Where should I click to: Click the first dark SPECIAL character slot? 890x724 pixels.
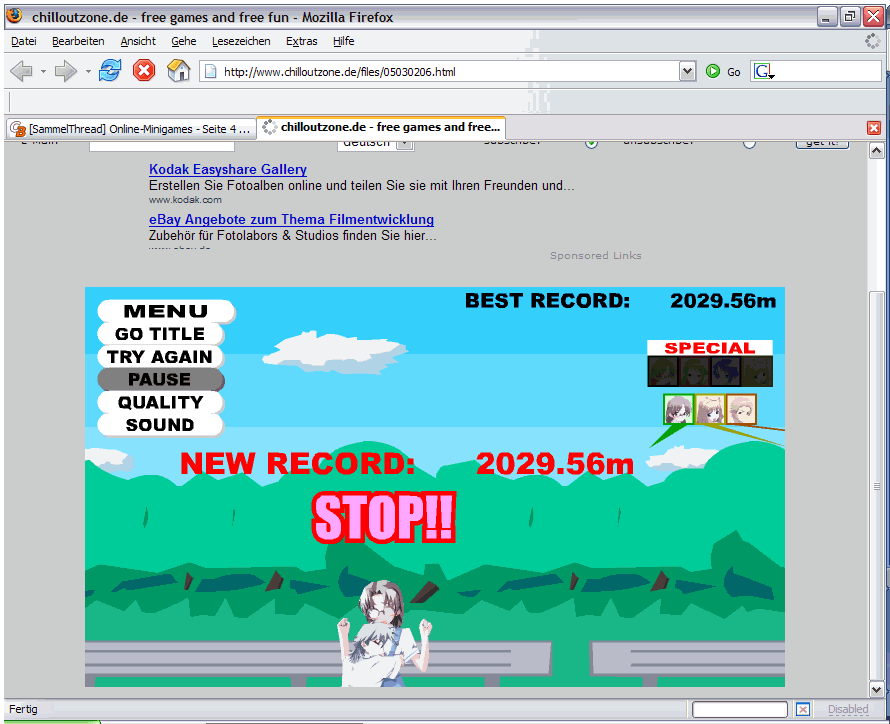pos(664,372)
